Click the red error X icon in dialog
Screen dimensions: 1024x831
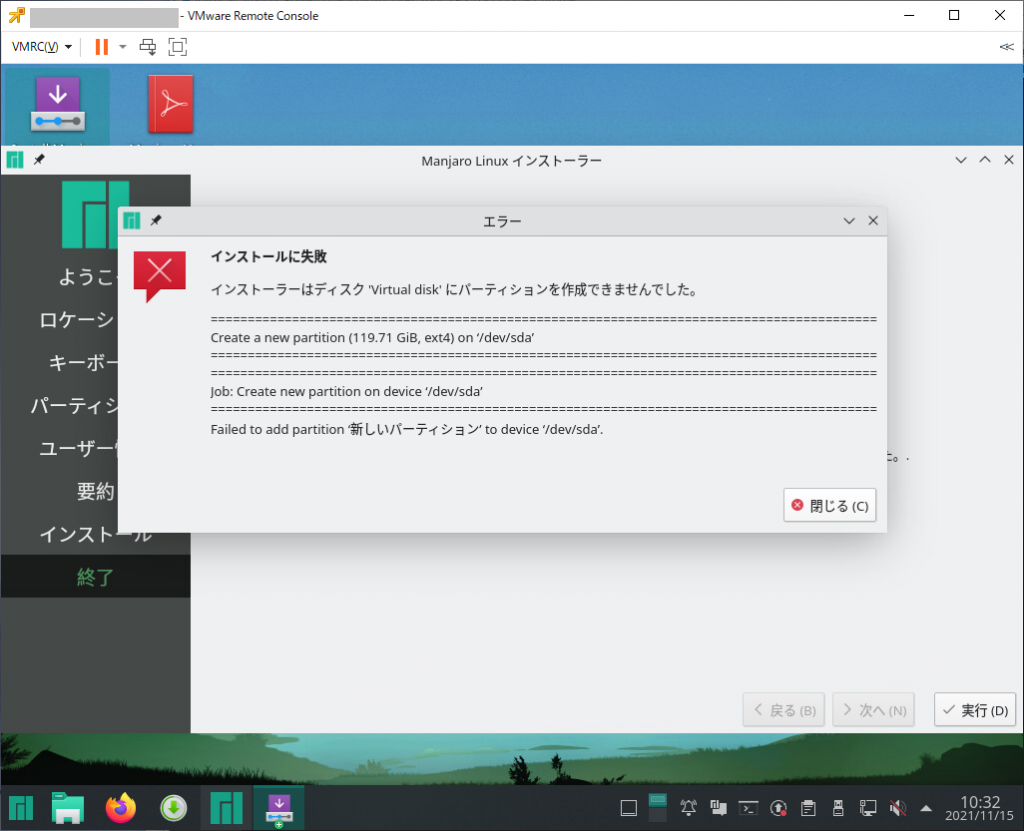159,276
